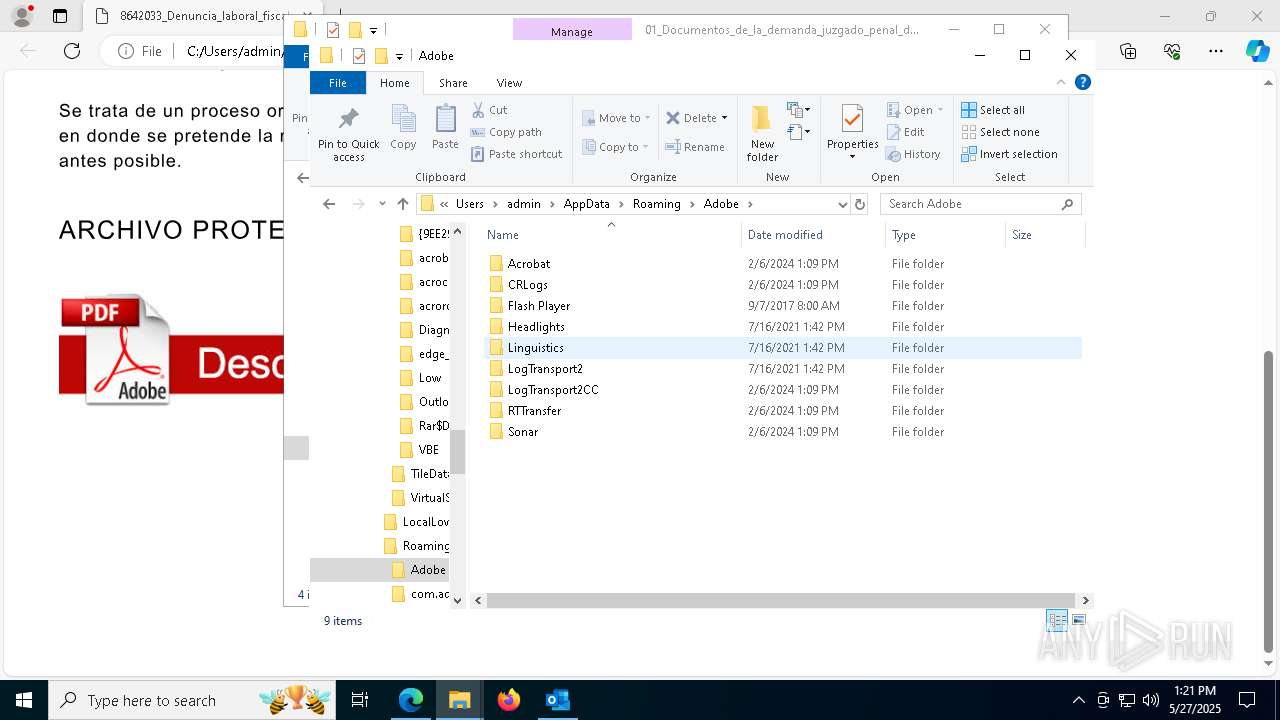Click AppData in the address breadcrumb
The image size is (1280, 720).
(586, 204)
